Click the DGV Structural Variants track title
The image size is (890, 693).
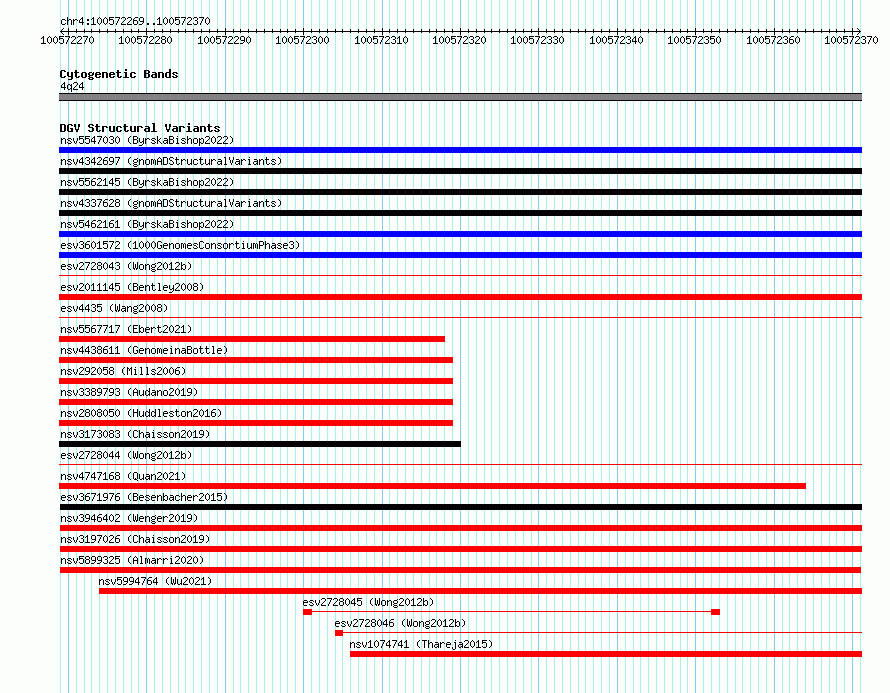pyautogui.click(x=140, y=128)
